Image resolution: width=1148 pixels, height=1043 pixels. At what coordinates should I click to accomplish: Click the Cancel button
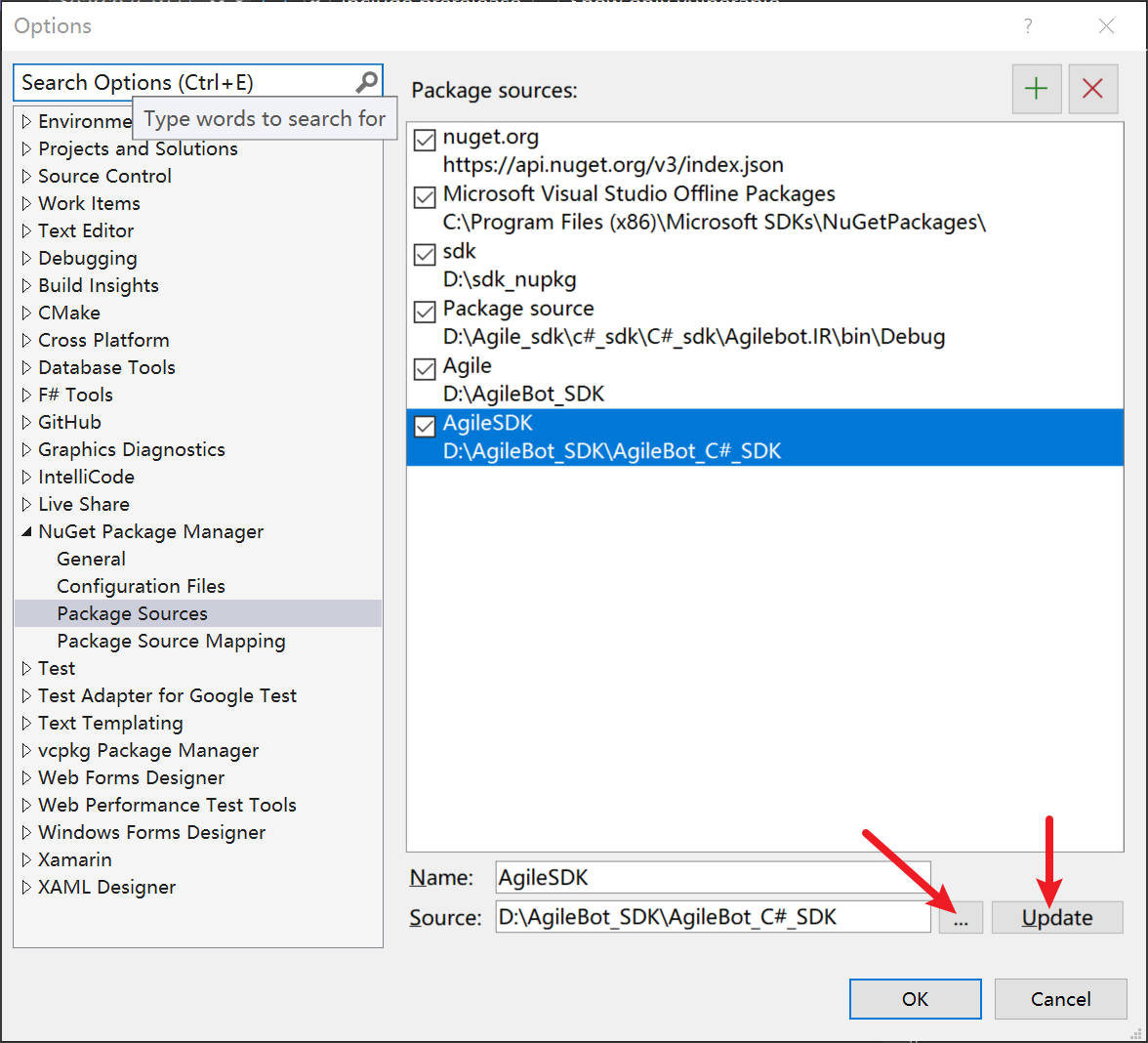[1060, 999]
